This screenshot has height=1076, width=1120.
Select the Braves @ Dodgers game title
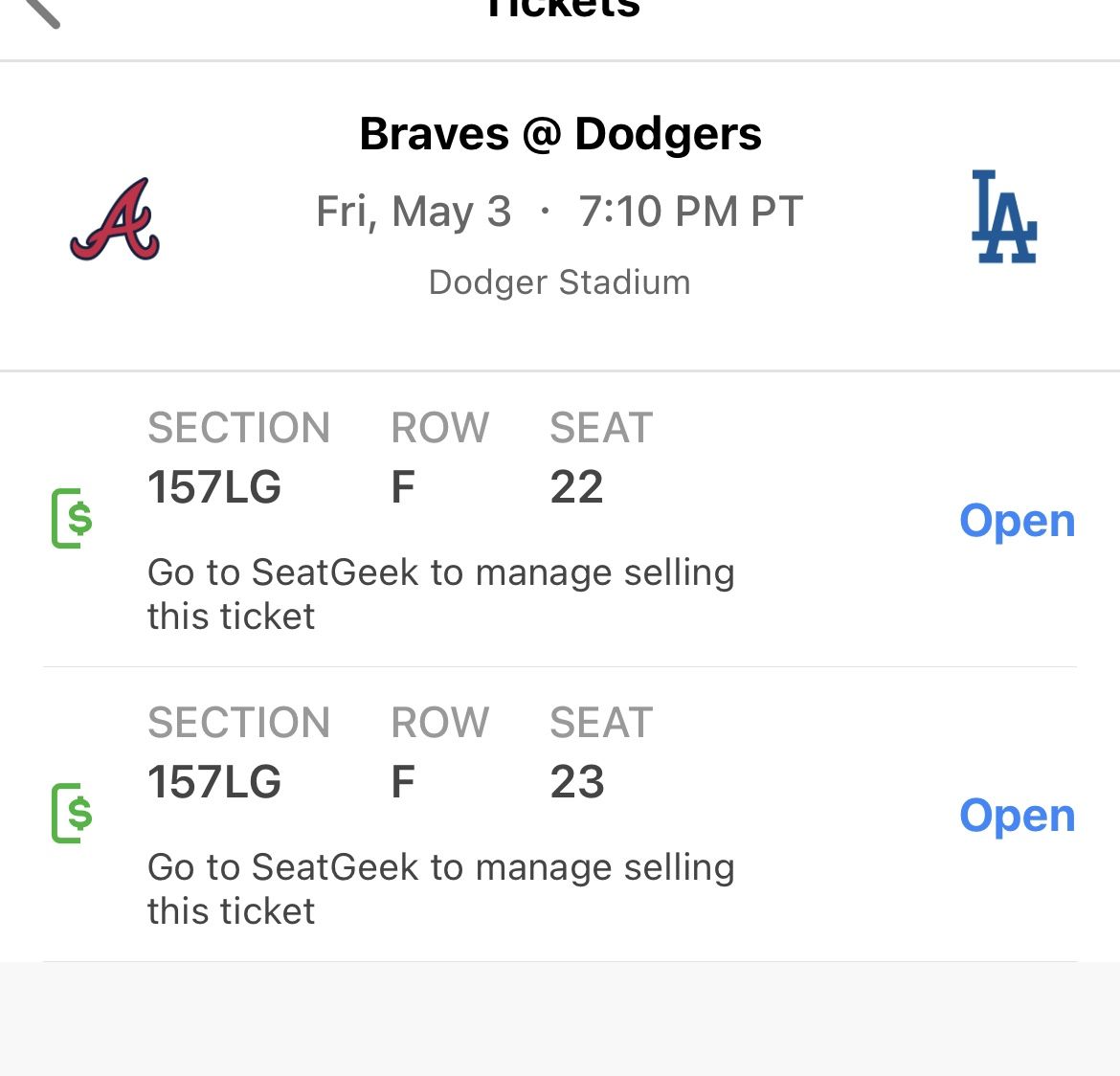click(560, 134)
